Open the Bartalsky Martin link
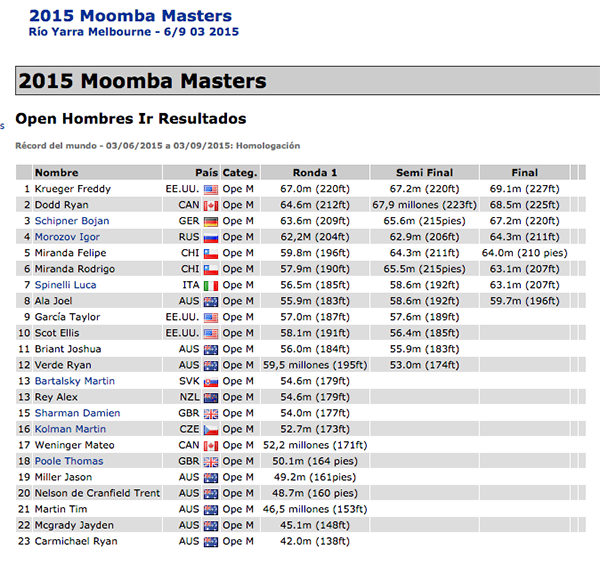600x565 pixels. coord(74,381)
